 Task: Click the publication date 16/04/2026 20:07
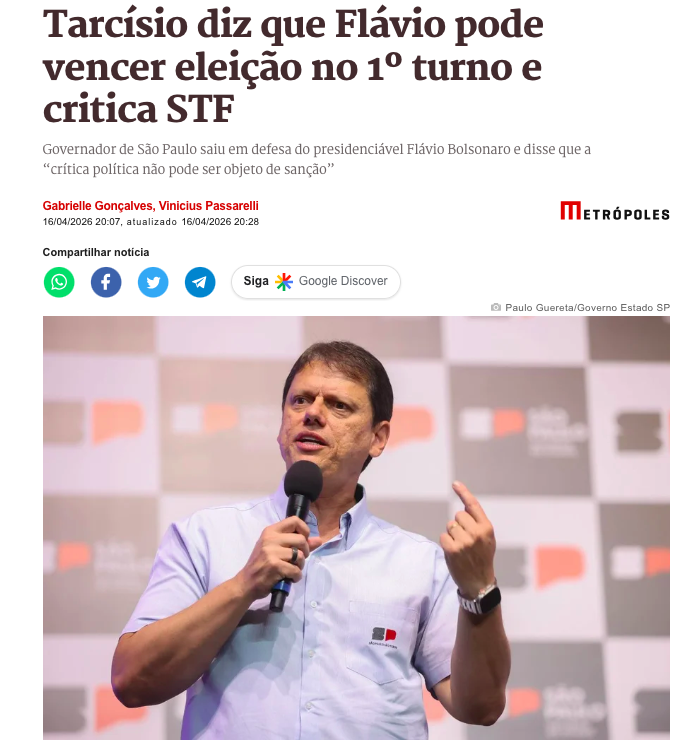(82, 222)
